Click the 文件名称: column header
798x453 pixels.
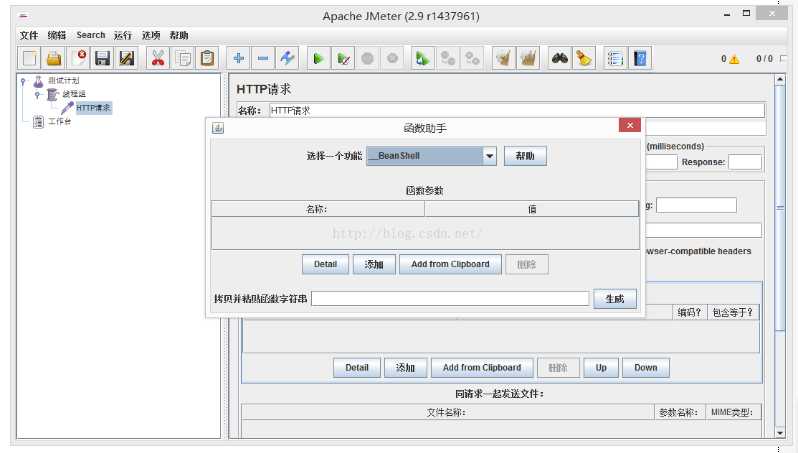click(x=447, y=412)
